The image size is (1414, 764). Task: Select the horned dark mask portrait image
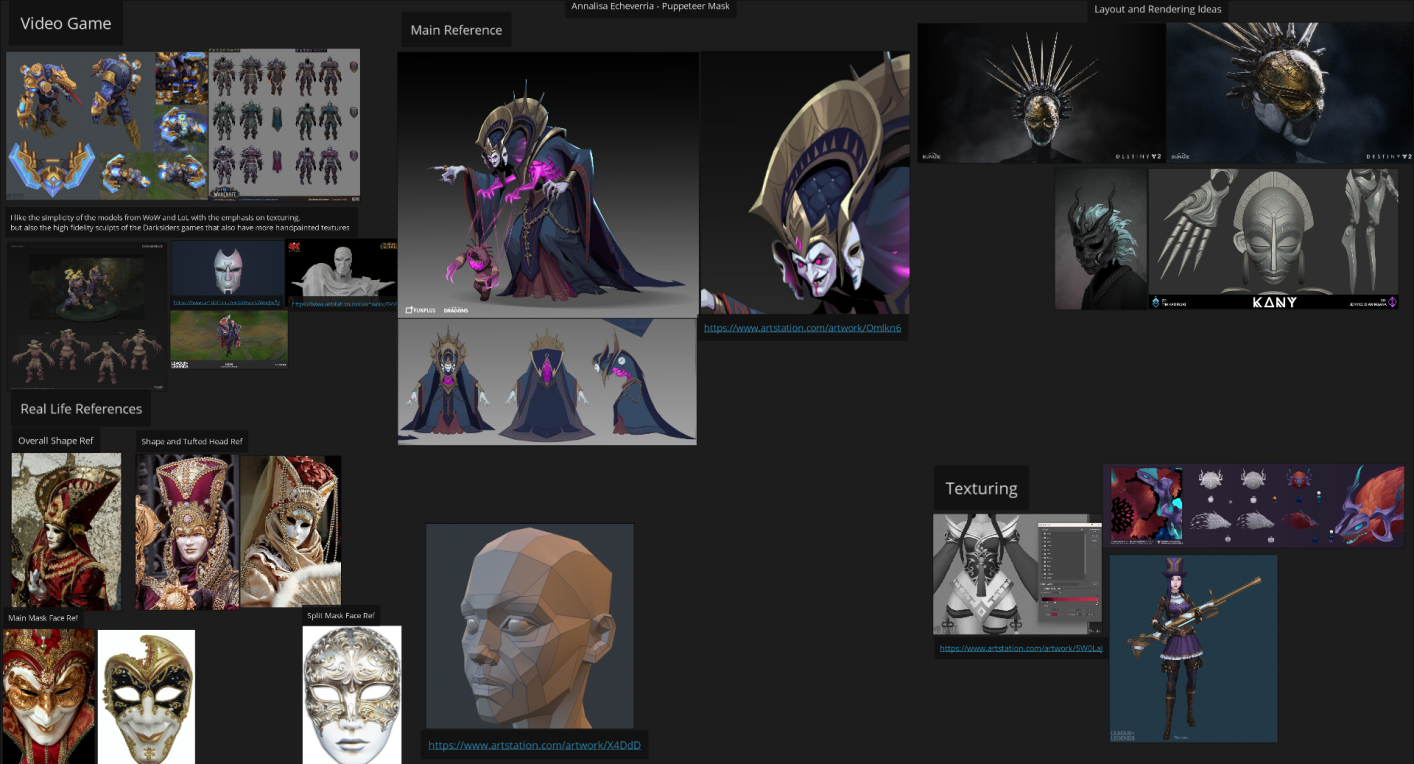1101,239
